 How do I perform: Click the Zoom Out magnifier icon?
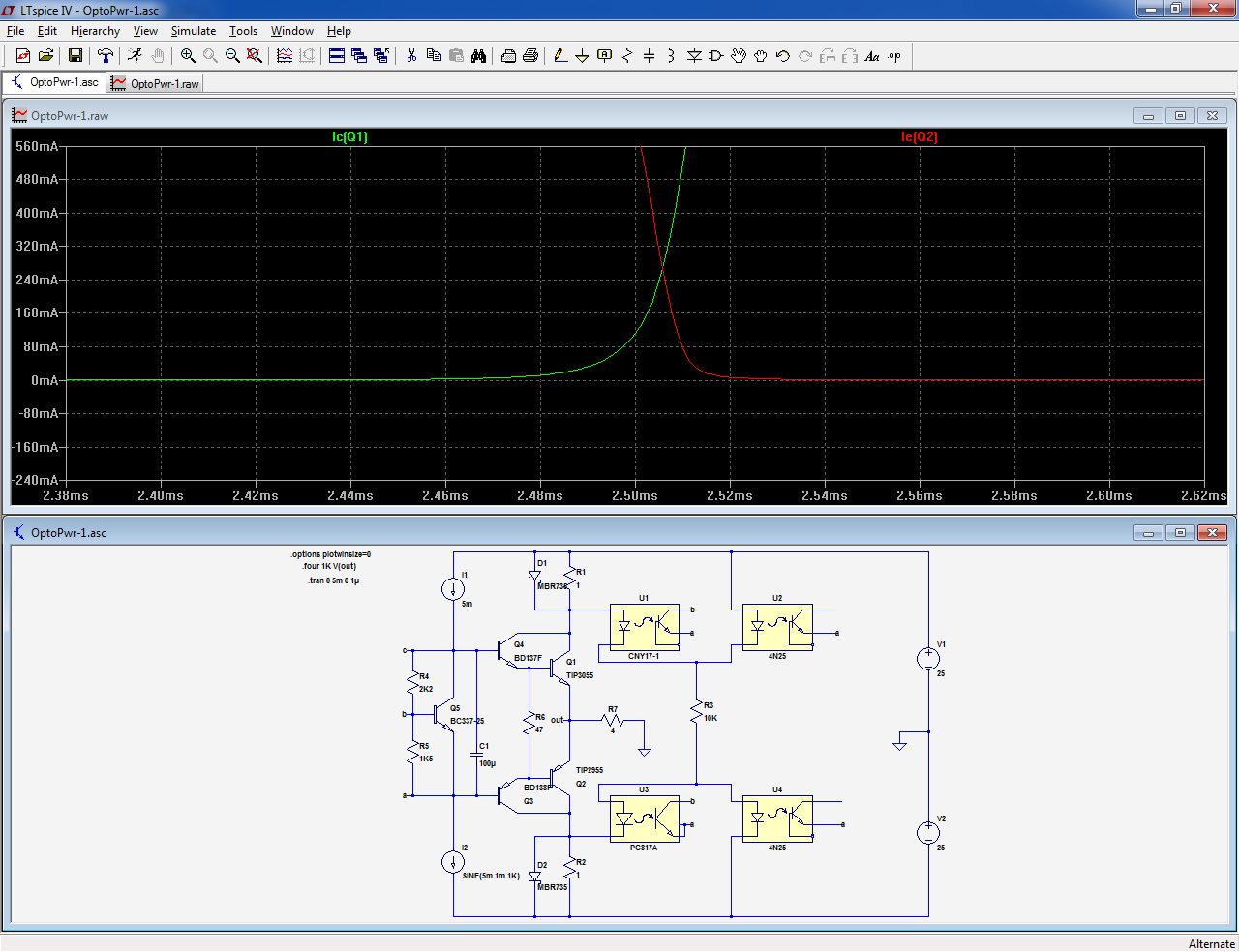[232, 56]
